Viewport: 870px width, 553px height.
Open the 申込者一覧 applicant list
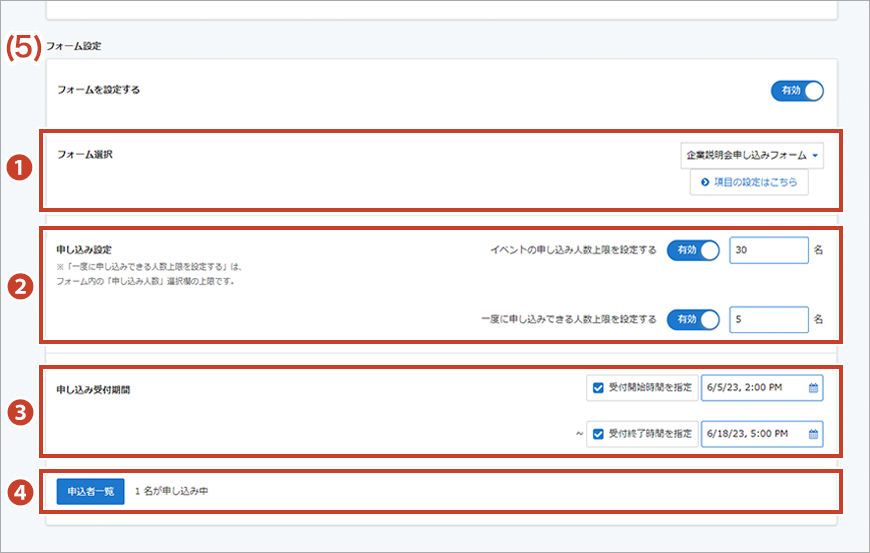90,492
